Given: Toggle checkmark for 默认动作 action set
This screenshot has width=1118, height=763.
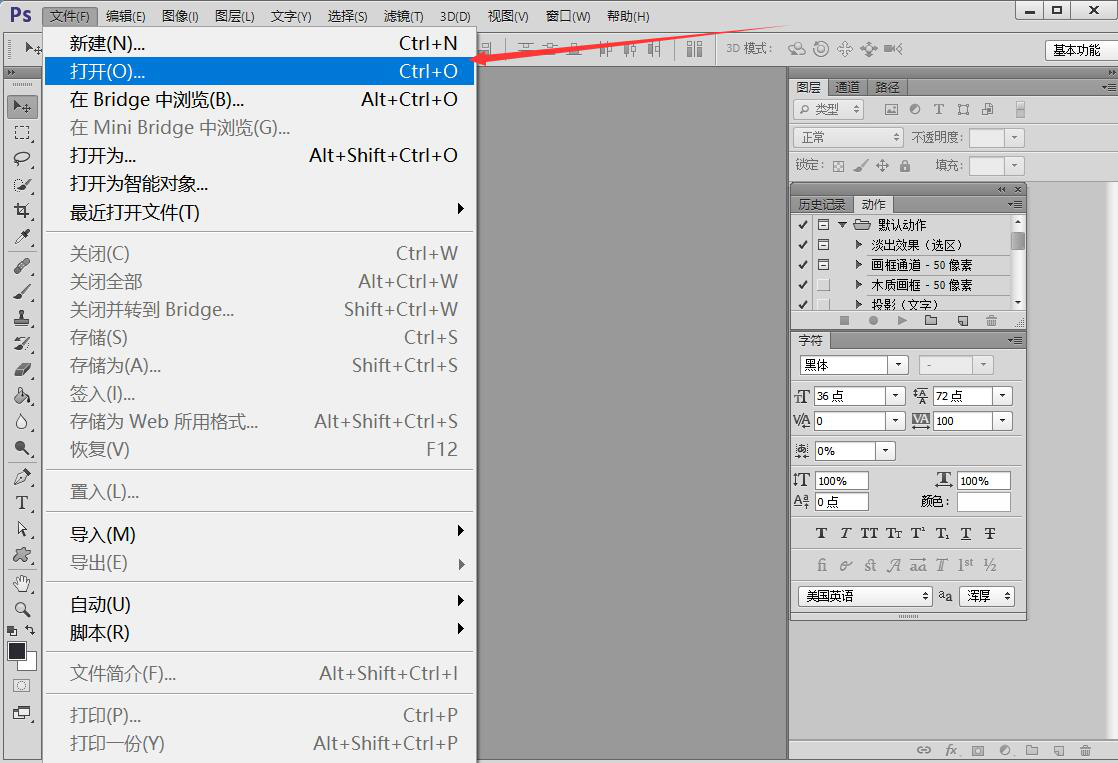Looking at the screenshot, I should [x=803, y=225].
